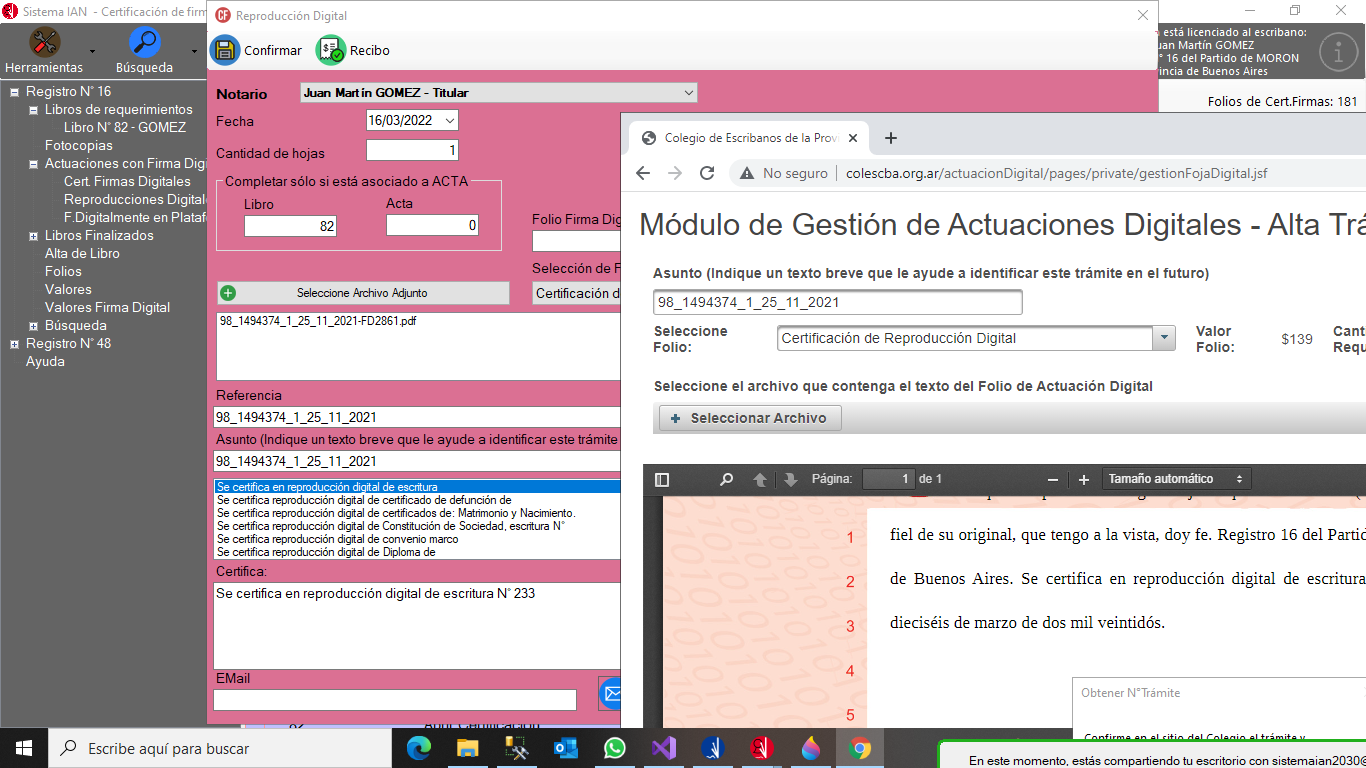This screenshot has height=768, width=1366.
Task: Zoom in on the PDF document
Action: pos(1084,479)
